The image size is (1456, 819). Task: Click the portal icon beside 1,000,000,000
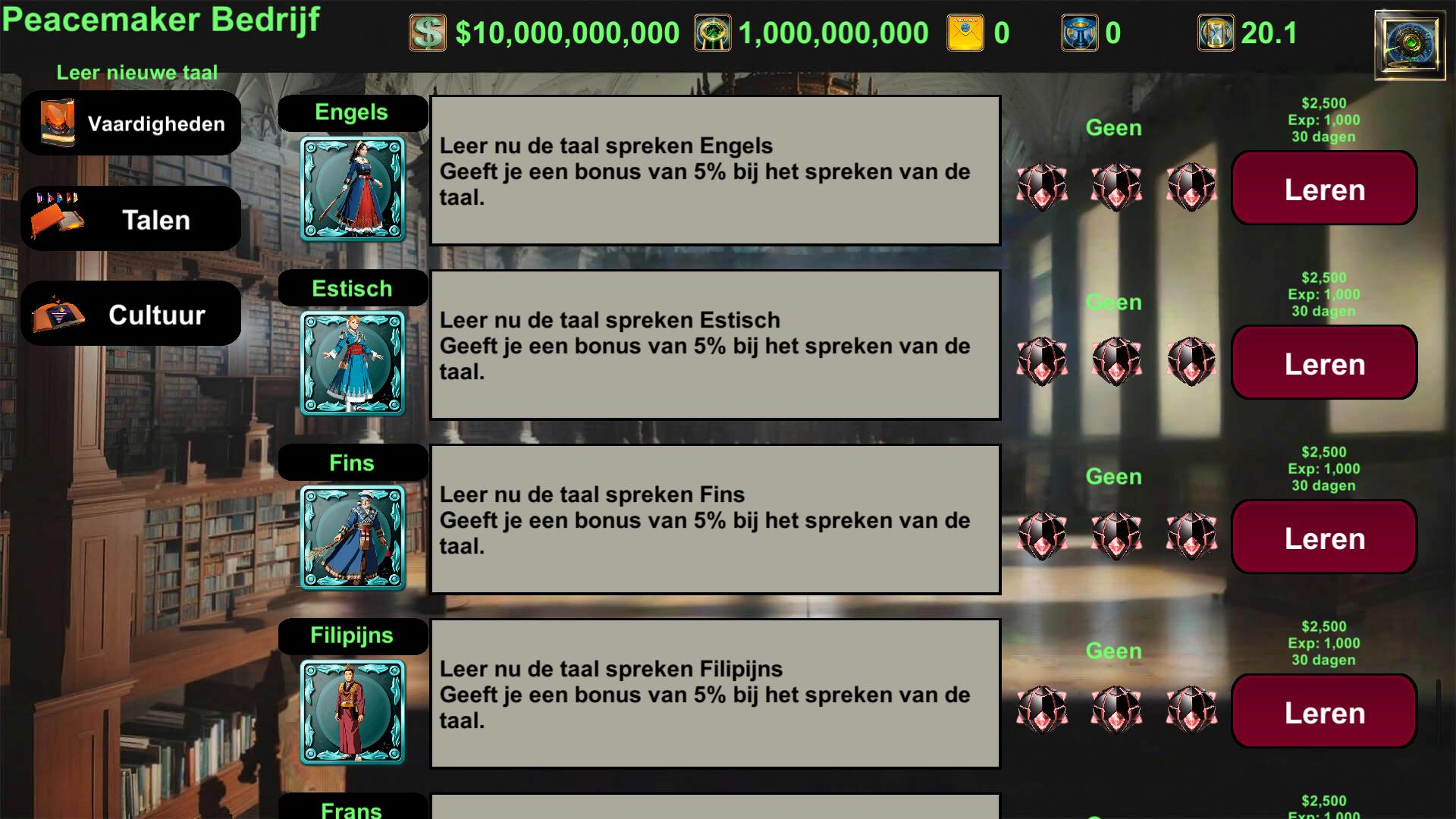[713, 33]
